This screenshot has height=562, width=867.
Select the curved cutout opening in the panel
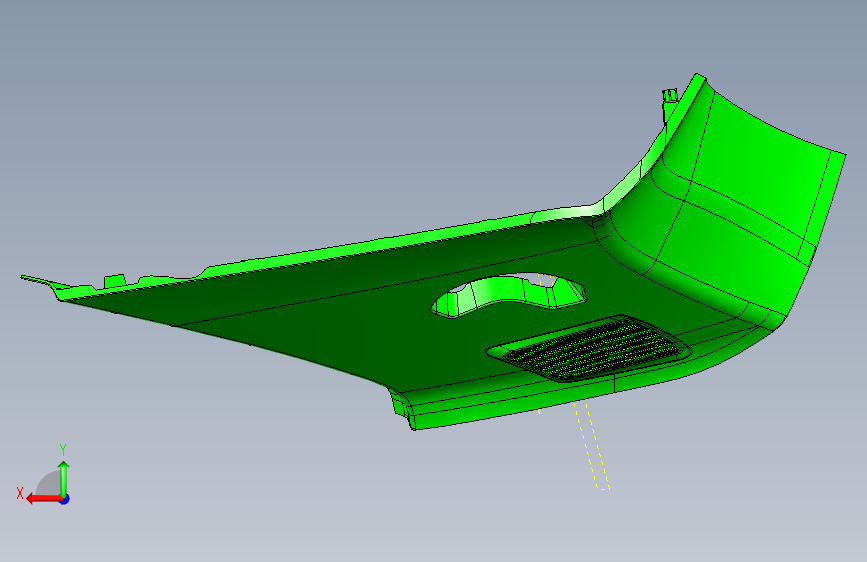point(508,295)
